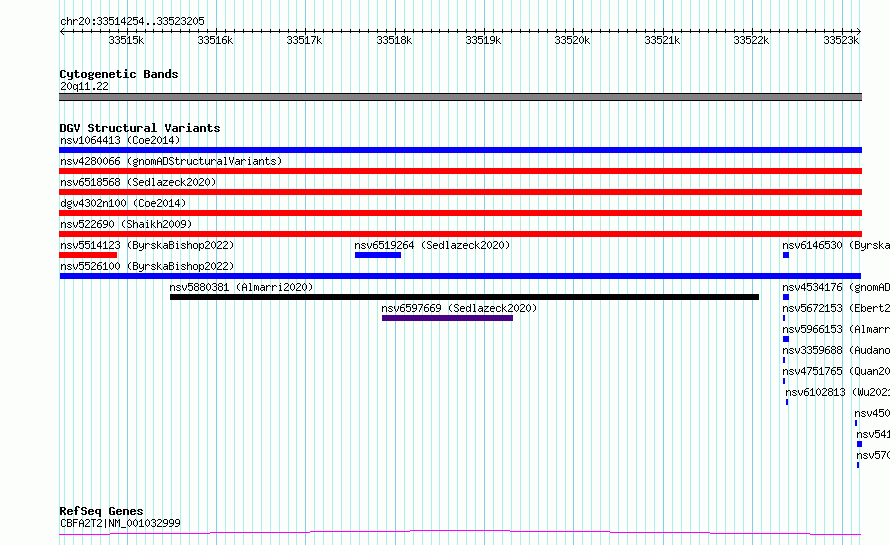Viewport: 890px width, 545px height.
Task: Click the 33521k ruler tick label
Action: (x=662, y=40)
